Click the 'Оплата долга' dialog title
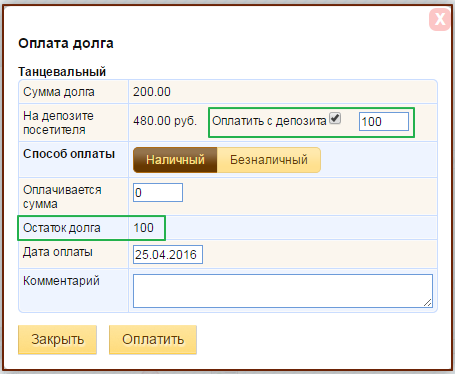This screenshot has height=374, width=455. [x=66, y=43]
